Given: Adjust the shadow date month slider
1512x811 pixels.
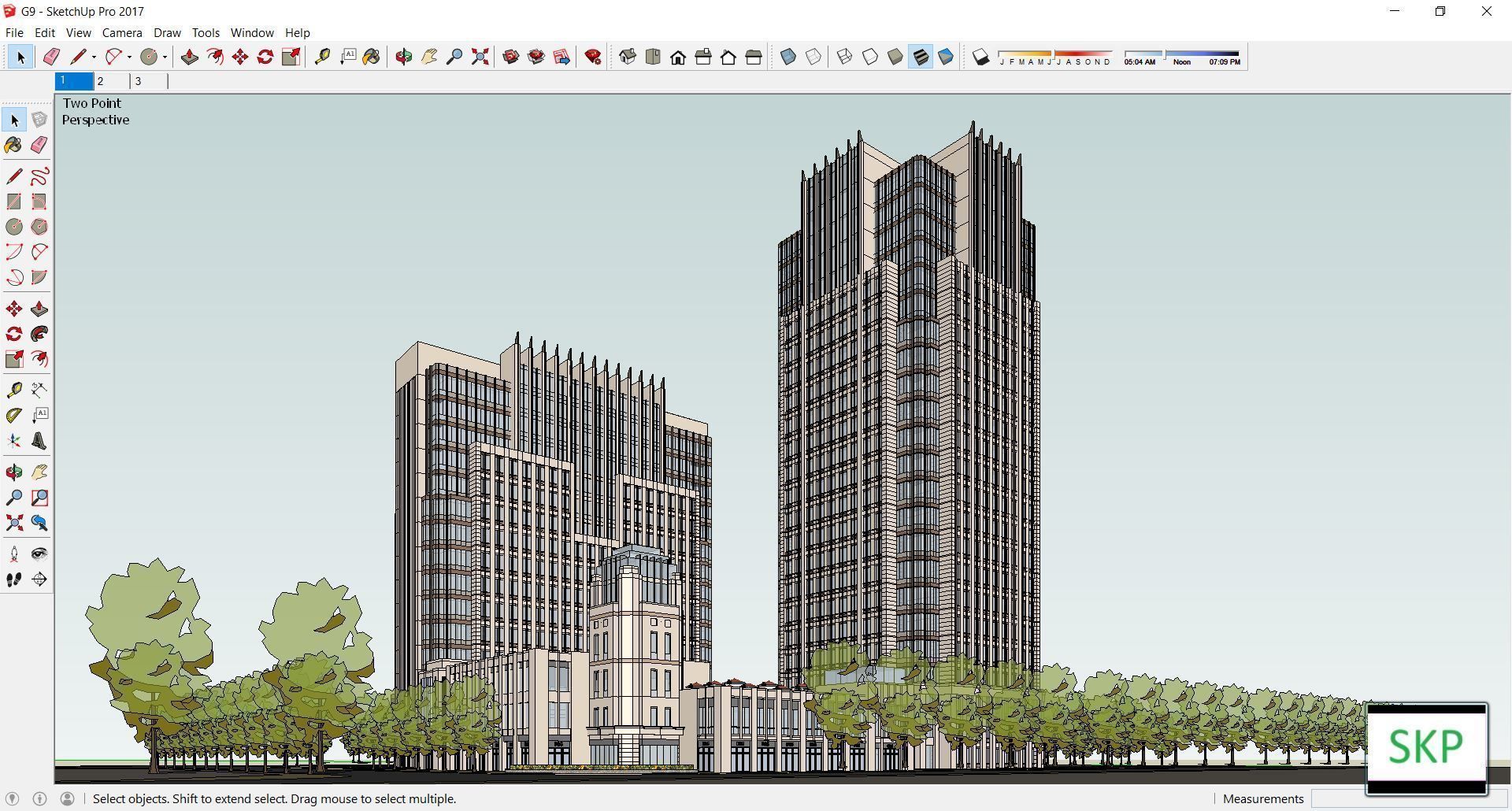Looking at the screenshot, I should (x=1055, y=57).
